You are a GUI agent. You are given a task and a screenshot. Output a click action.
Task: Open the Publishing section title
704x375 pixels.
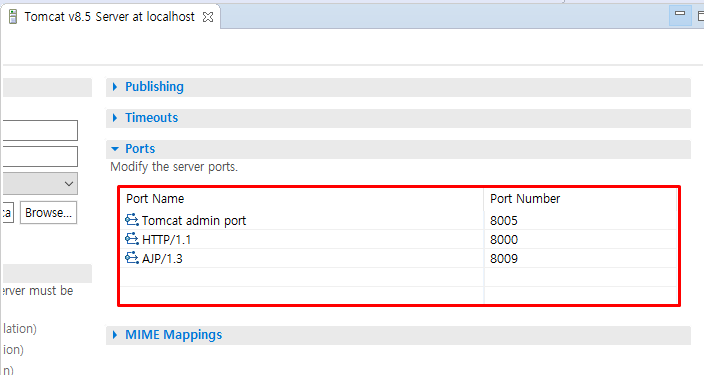pos(154,87)
